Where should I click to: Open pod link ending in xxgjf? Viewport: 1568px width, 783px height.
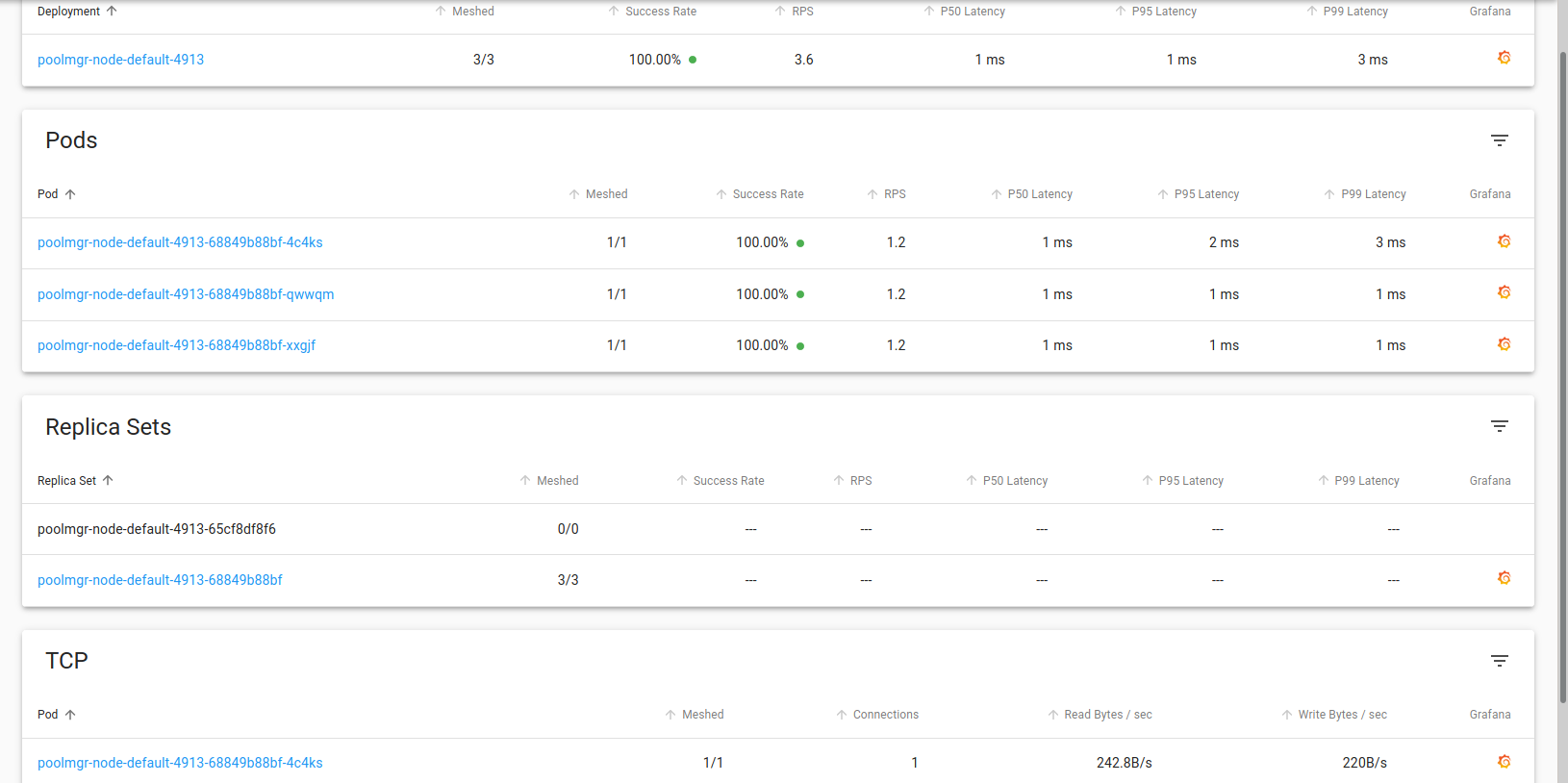coord(176,345)
